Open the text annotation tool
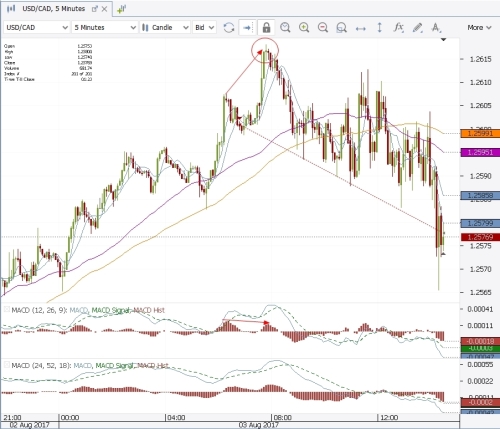Image resolution: width=500 pixels, height=429 pixels. click(x=436, y=28)
